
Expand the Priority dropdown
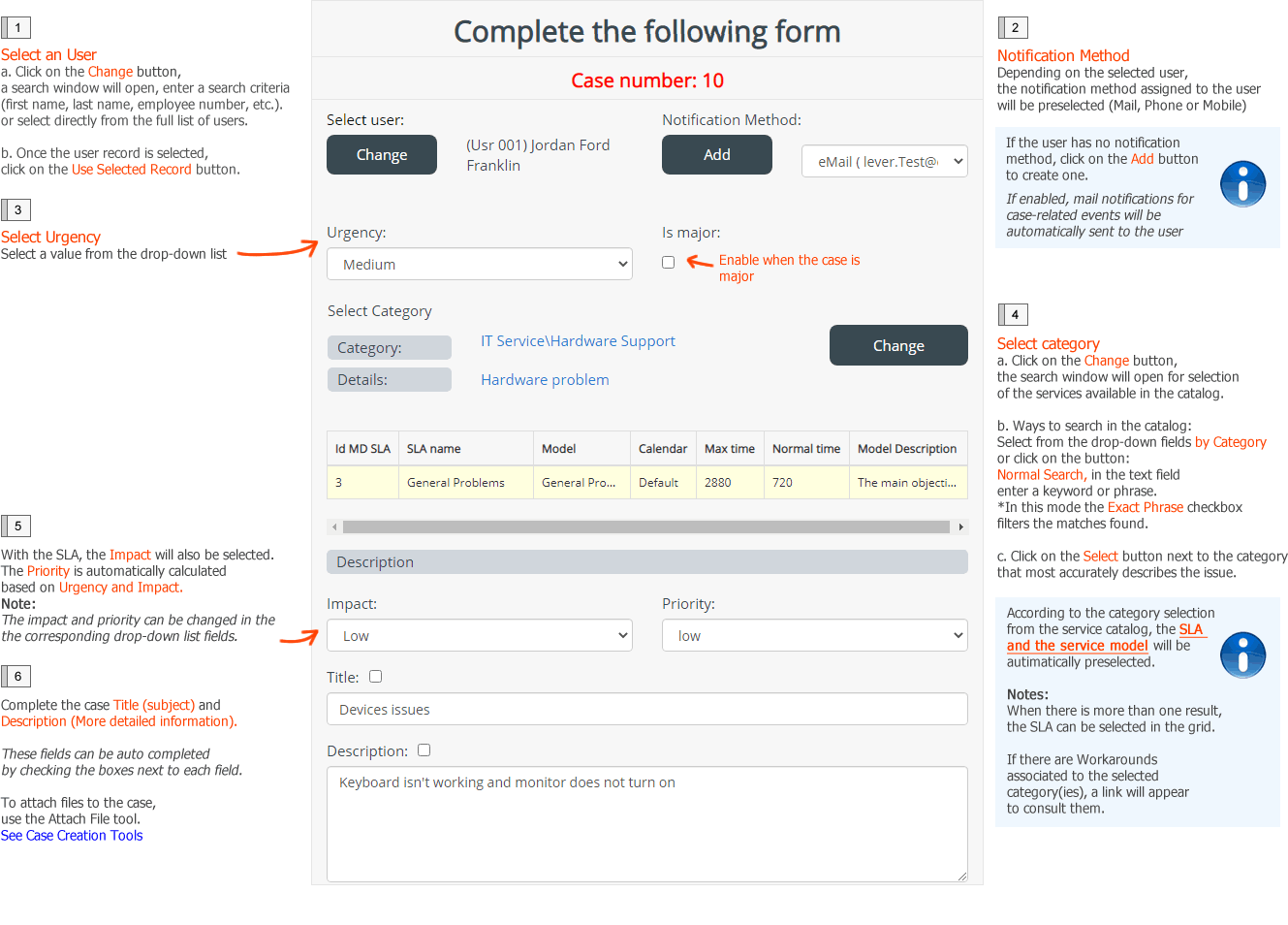tap(815, 635)
